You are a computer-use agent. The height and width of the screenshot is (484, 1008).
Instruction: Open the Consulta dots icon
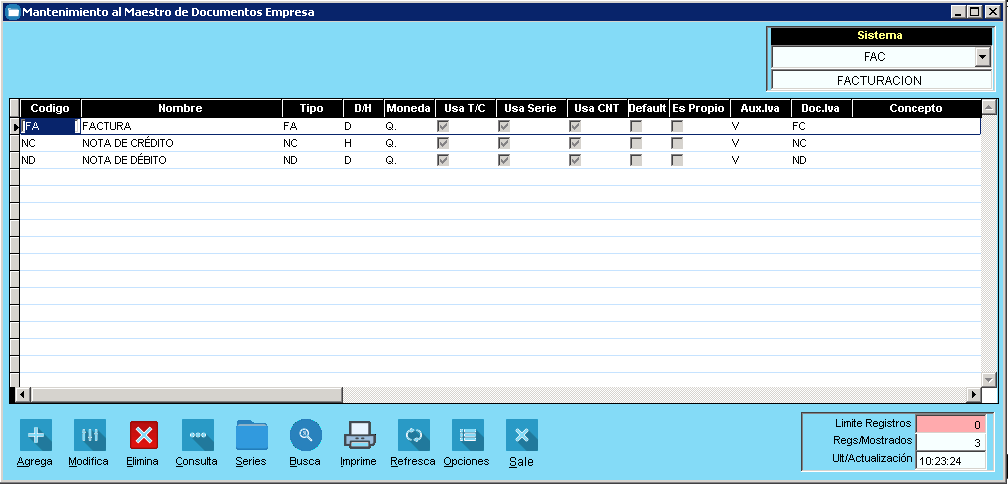(x=197, y=435)
